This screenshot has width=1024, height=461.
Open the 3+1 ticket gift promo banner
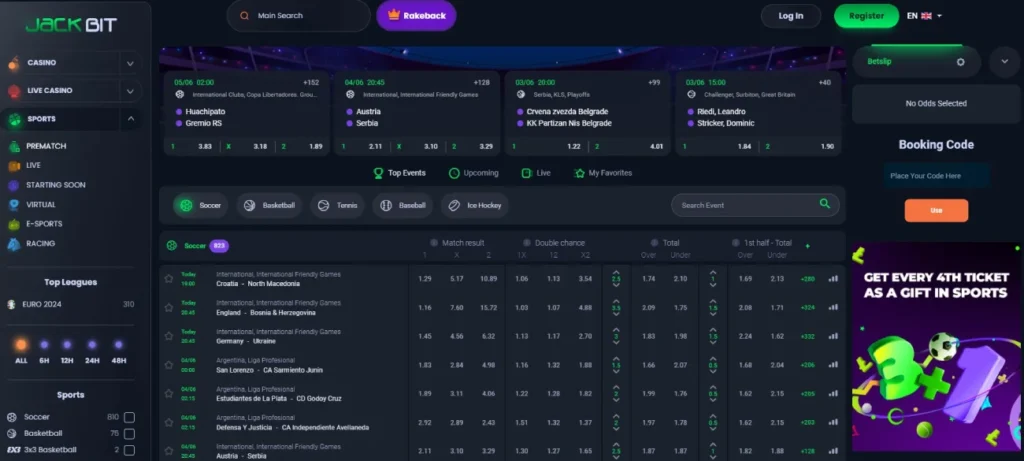[x=936, y=347]
